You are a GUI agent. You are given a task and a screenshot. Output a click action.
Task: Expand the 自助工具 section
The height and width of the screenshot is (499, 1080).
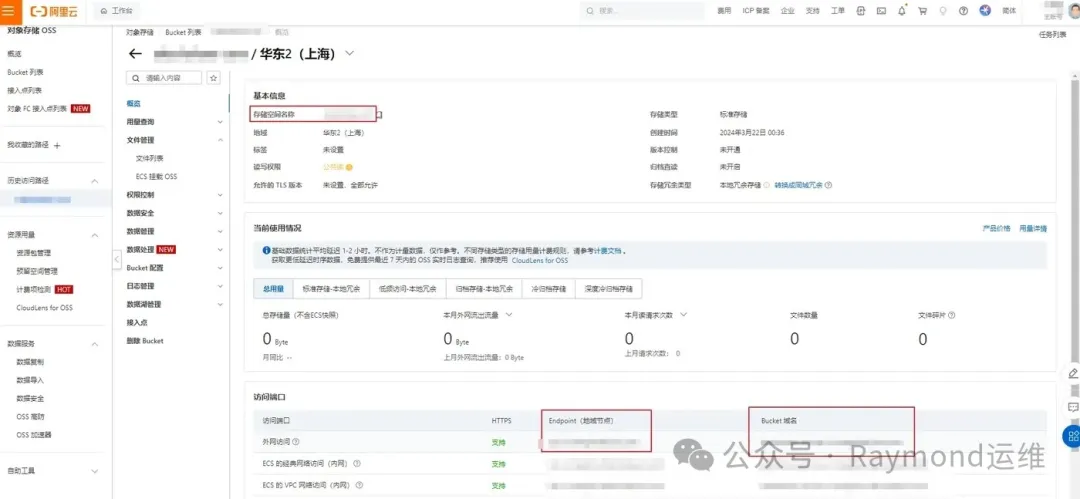click(95, 471)
